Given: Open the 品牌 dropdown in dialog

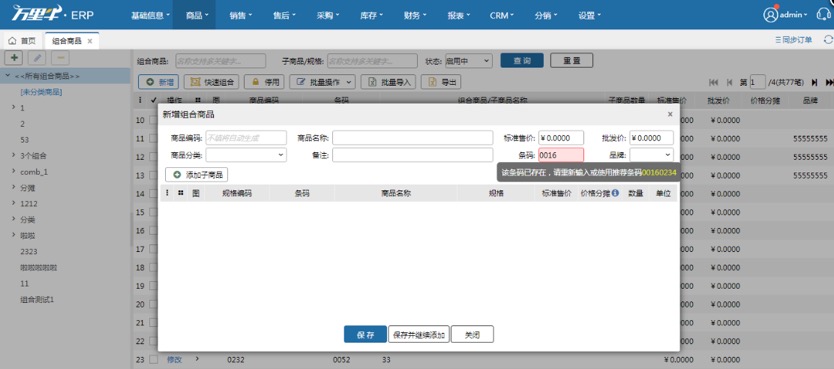Looking at the screenshot, I should coord(652,155).
